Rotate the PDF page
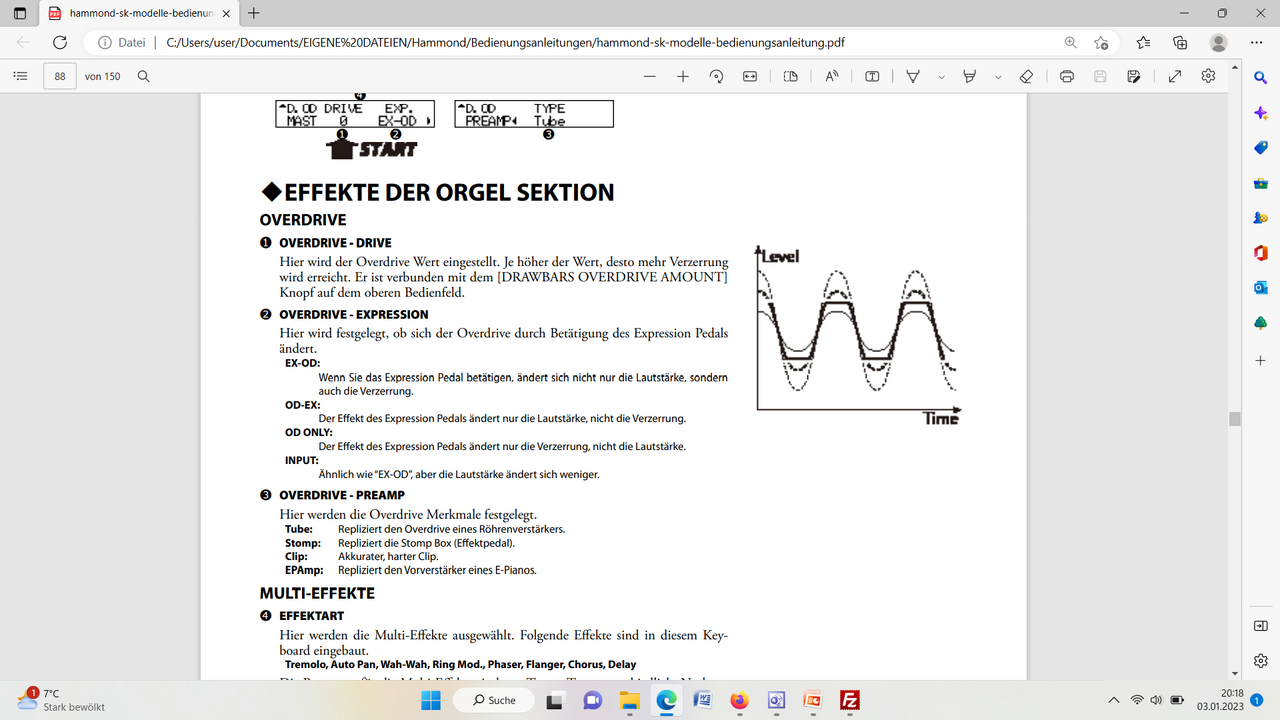 [x=717, y=76]
